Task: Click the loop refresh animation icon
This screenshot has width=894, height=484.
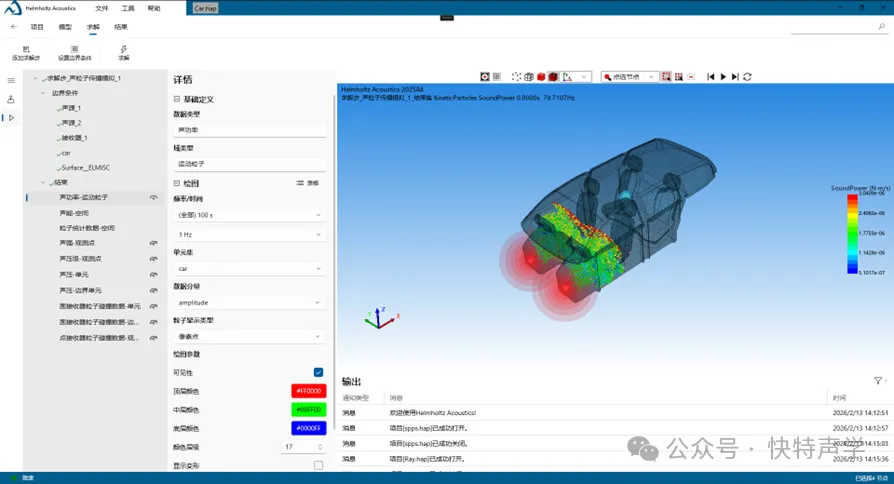Action: pos(747,76)
